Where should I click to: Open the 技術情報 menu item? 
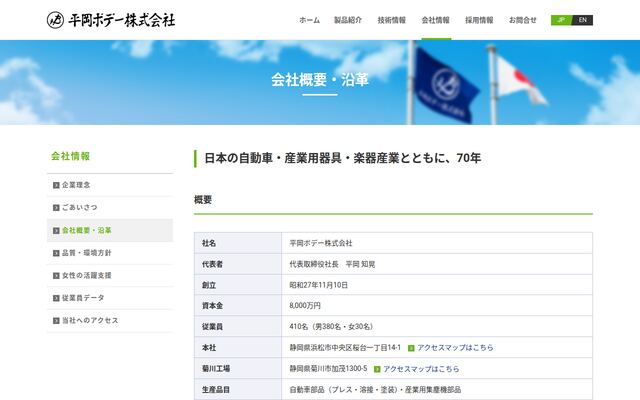pyautogui.click(x=391, y=20)
